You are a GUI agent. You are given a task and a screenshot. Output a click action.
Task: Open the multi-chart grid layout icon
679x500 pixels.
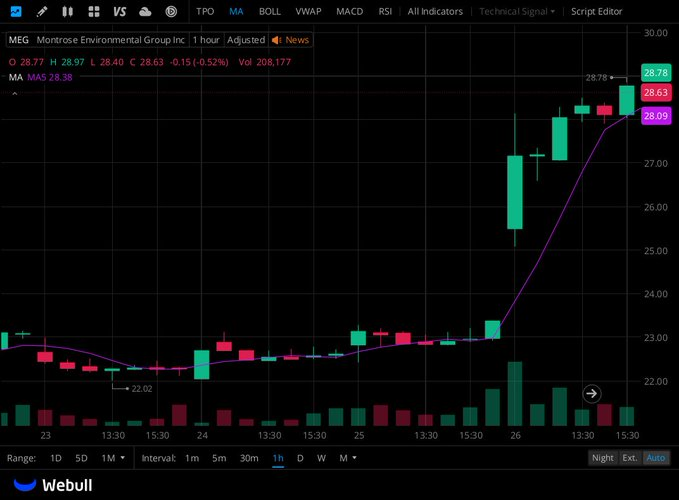click(94, 11)
